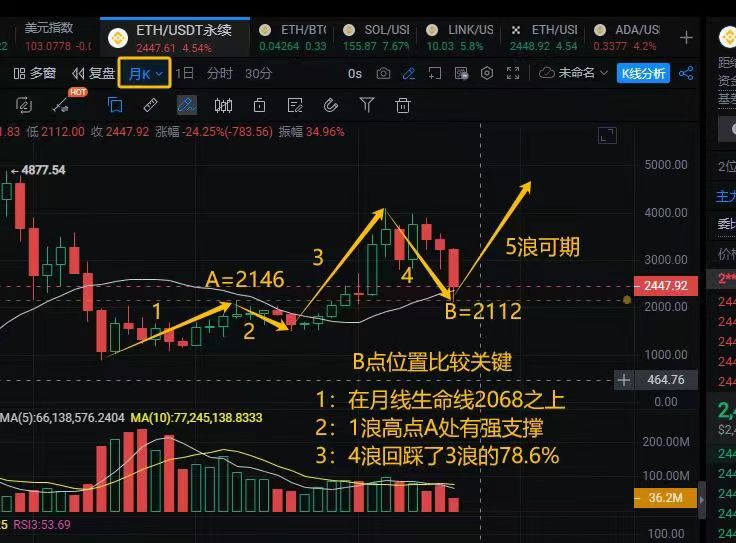
Task: Click the lock drawings icon
Action: click(259, 106)
